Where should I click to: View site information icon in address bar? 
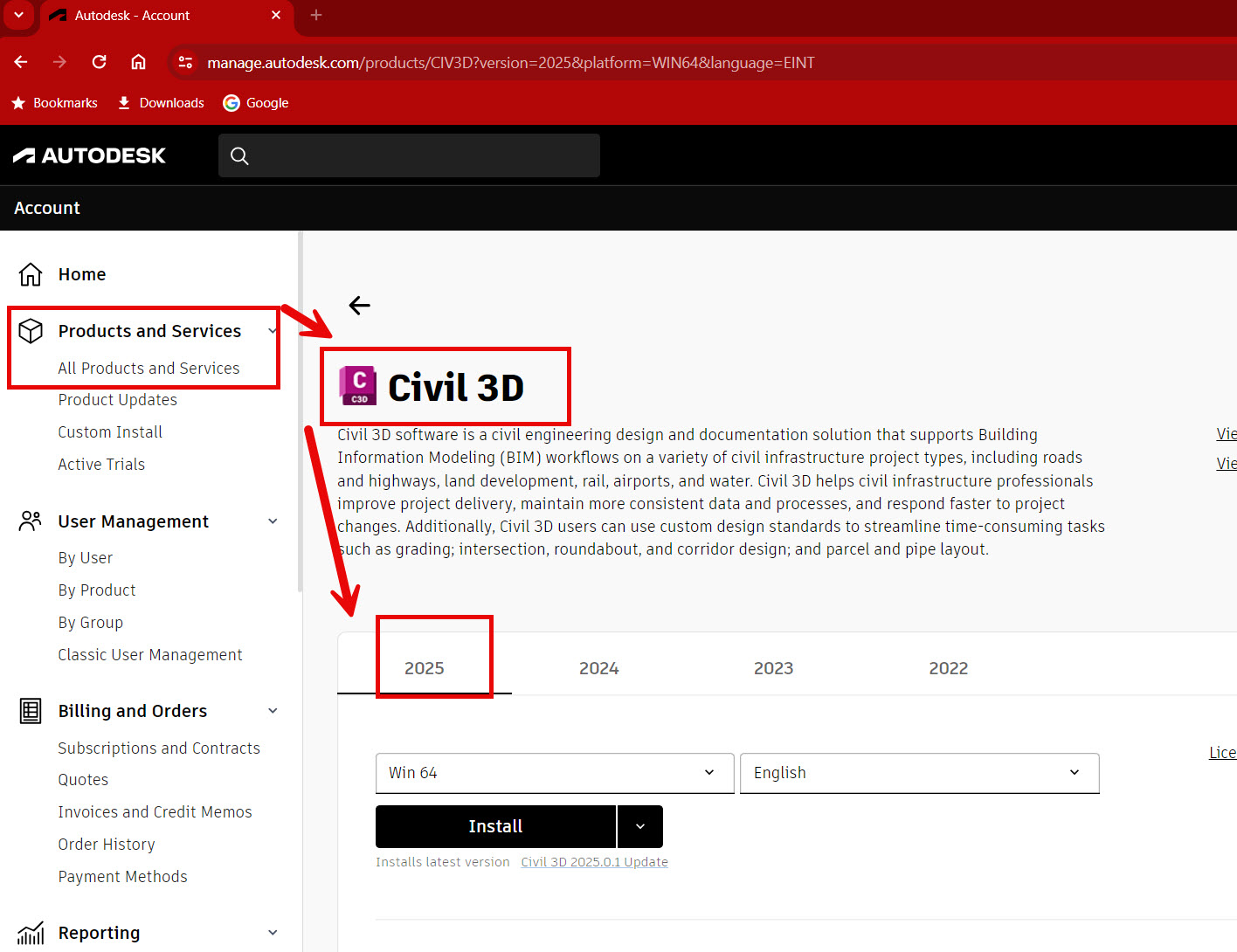185,62
